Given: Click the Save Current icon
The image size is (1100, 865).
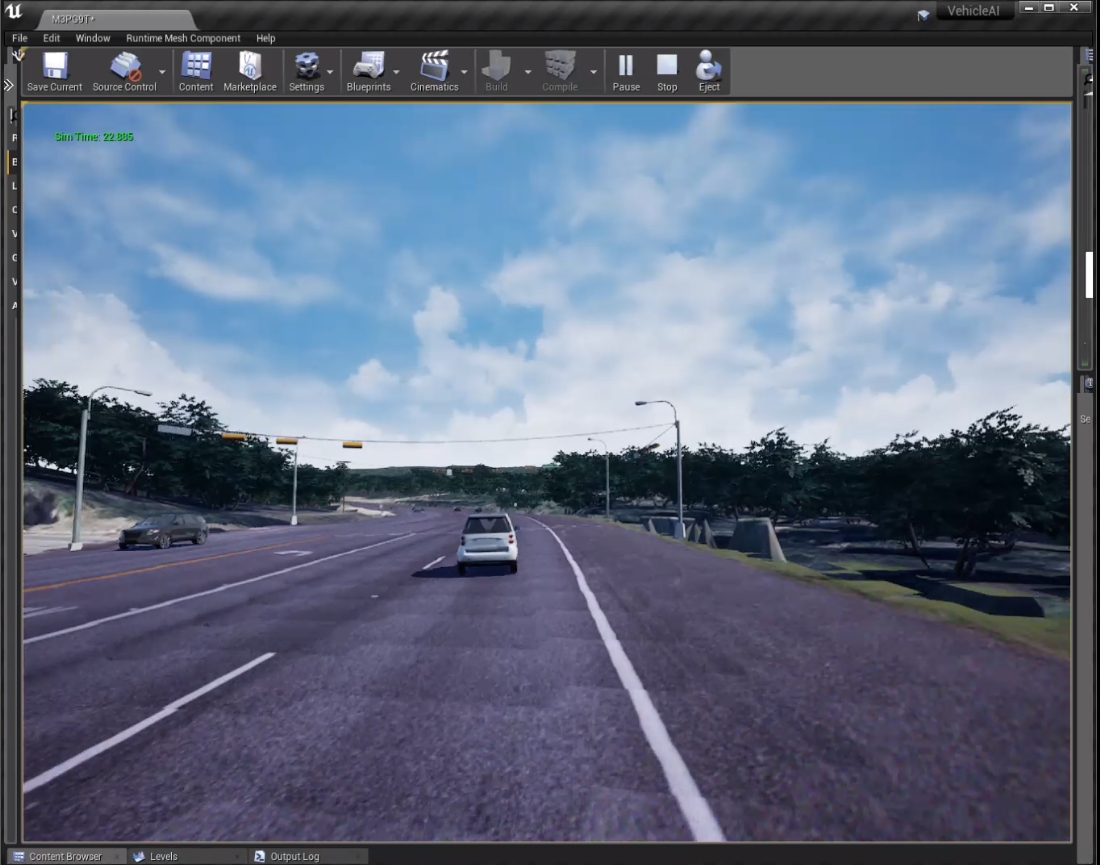Looking at the screenshot, I should 53,65.
